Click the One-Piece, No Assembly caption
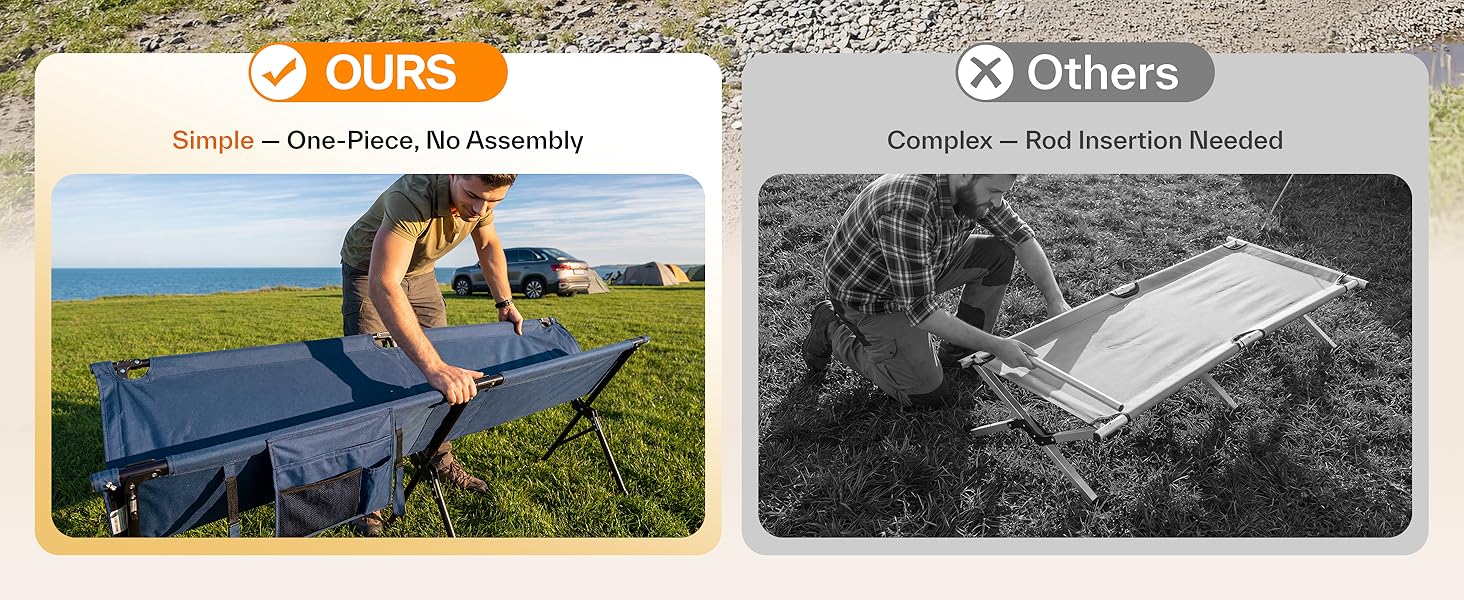 [435, 140]
